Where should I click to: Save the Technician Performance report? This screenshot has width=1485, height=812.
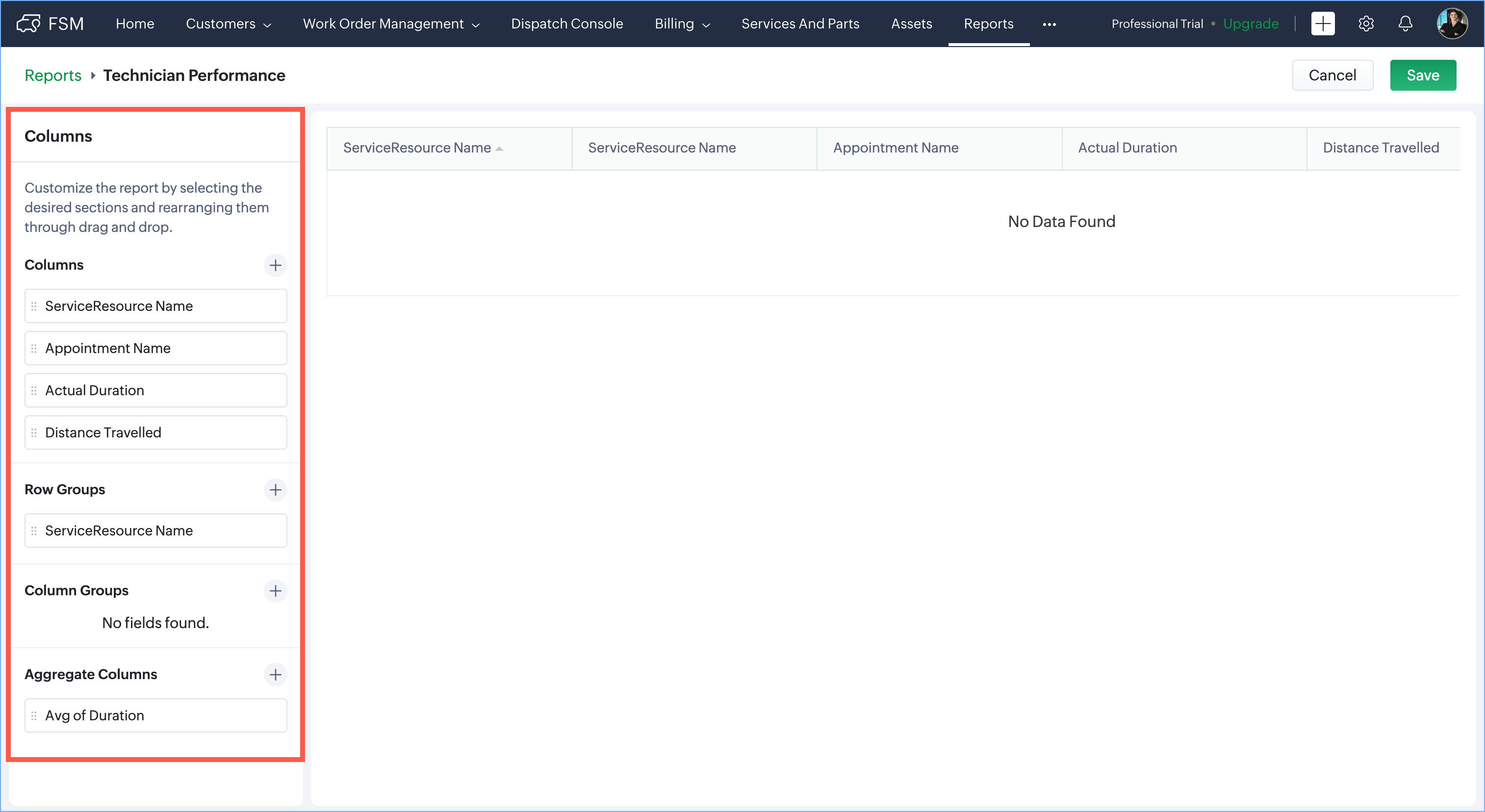click(x=1422, y=76)
